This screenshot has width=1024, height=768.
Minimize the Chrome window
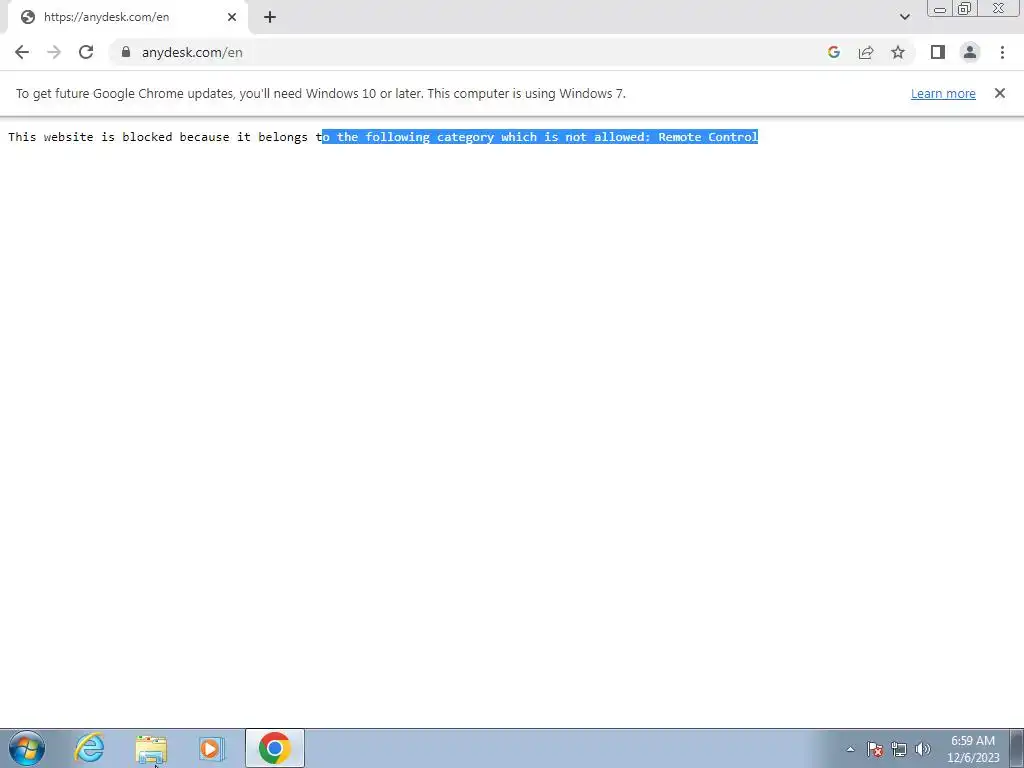(x=940, y=8)
